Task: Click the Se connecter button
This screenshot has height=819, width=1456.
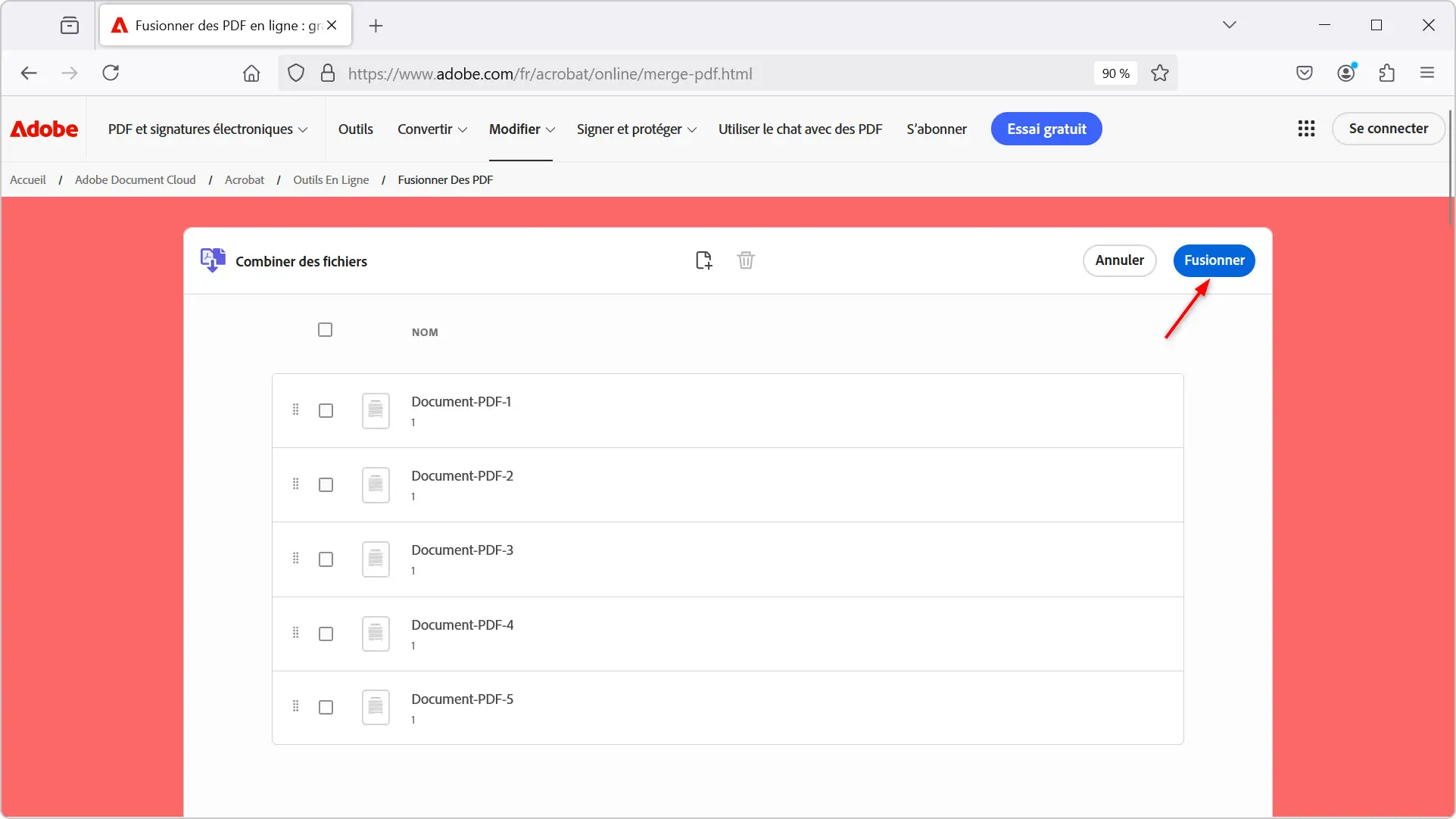Action: tap(1389, 129)
